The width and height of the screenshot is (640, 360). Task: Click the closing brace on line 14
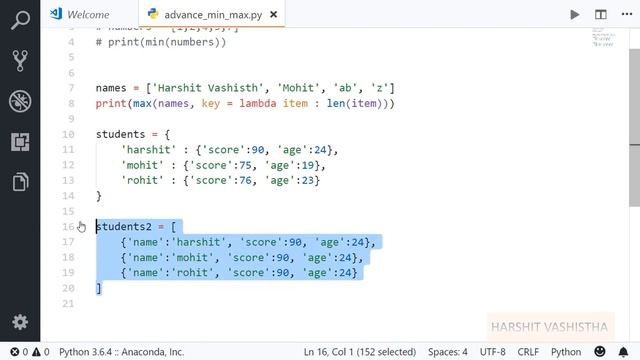tap(99, 196)
